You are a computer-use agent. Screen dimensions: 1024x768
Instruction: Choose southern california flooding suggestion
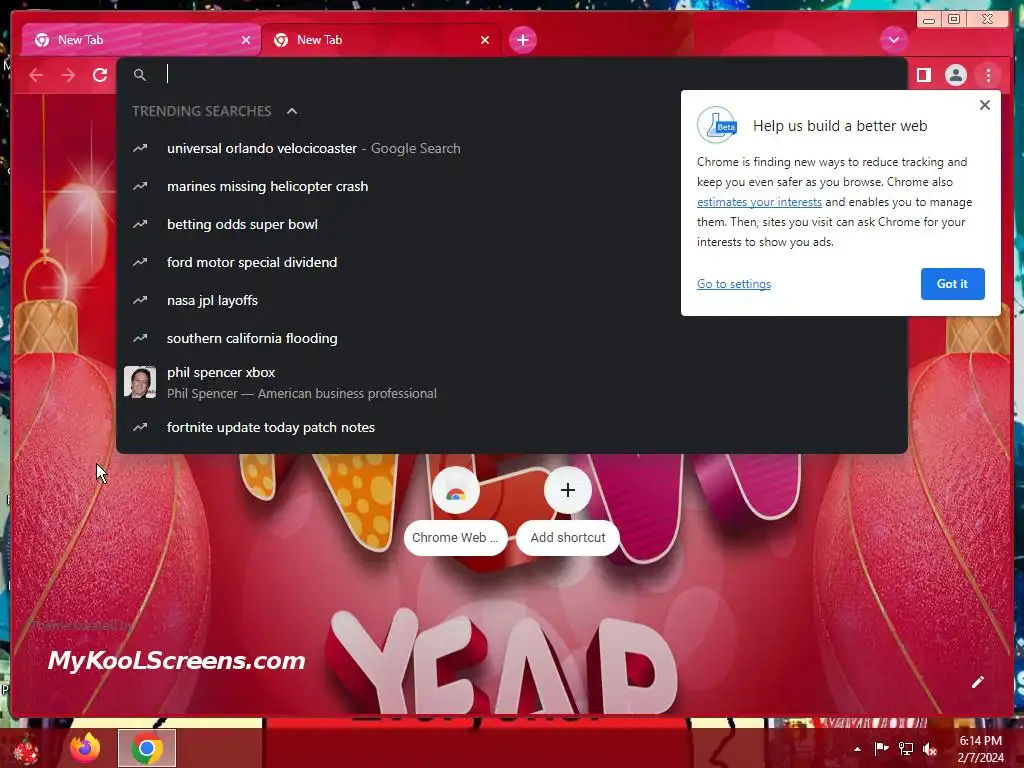[511, 338]
